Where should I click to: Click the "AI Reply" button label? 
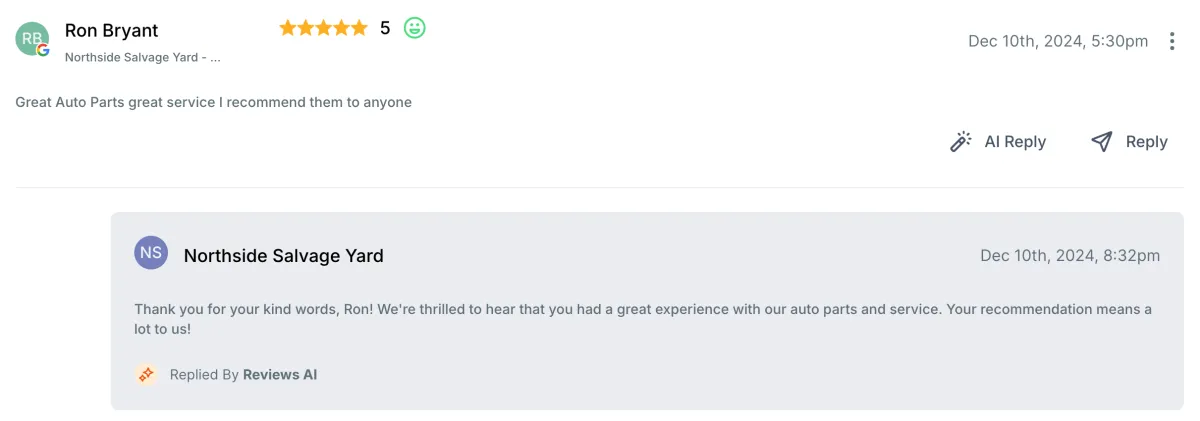click(x=1015, y=142)
